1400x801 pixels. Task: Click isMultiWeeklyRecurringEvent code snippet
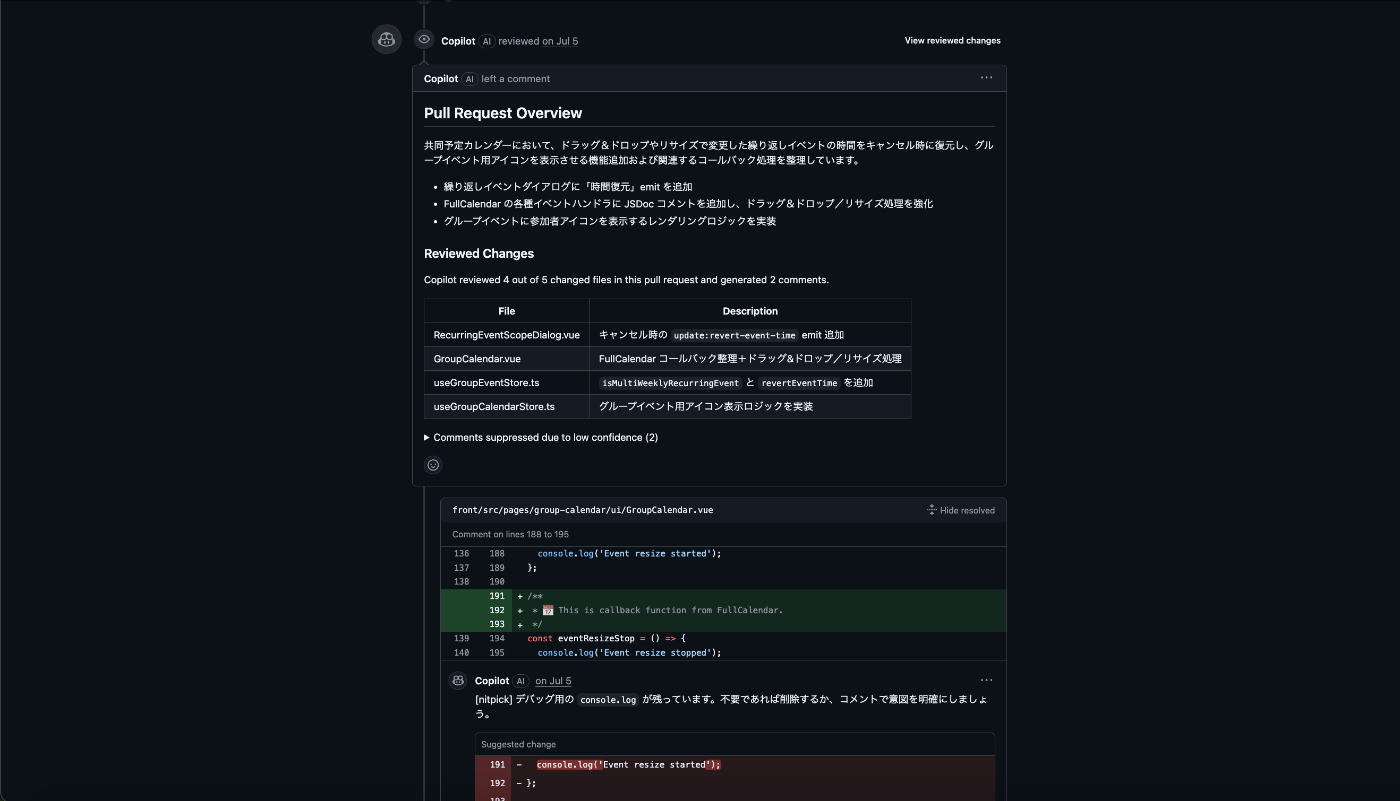[670, 383]
